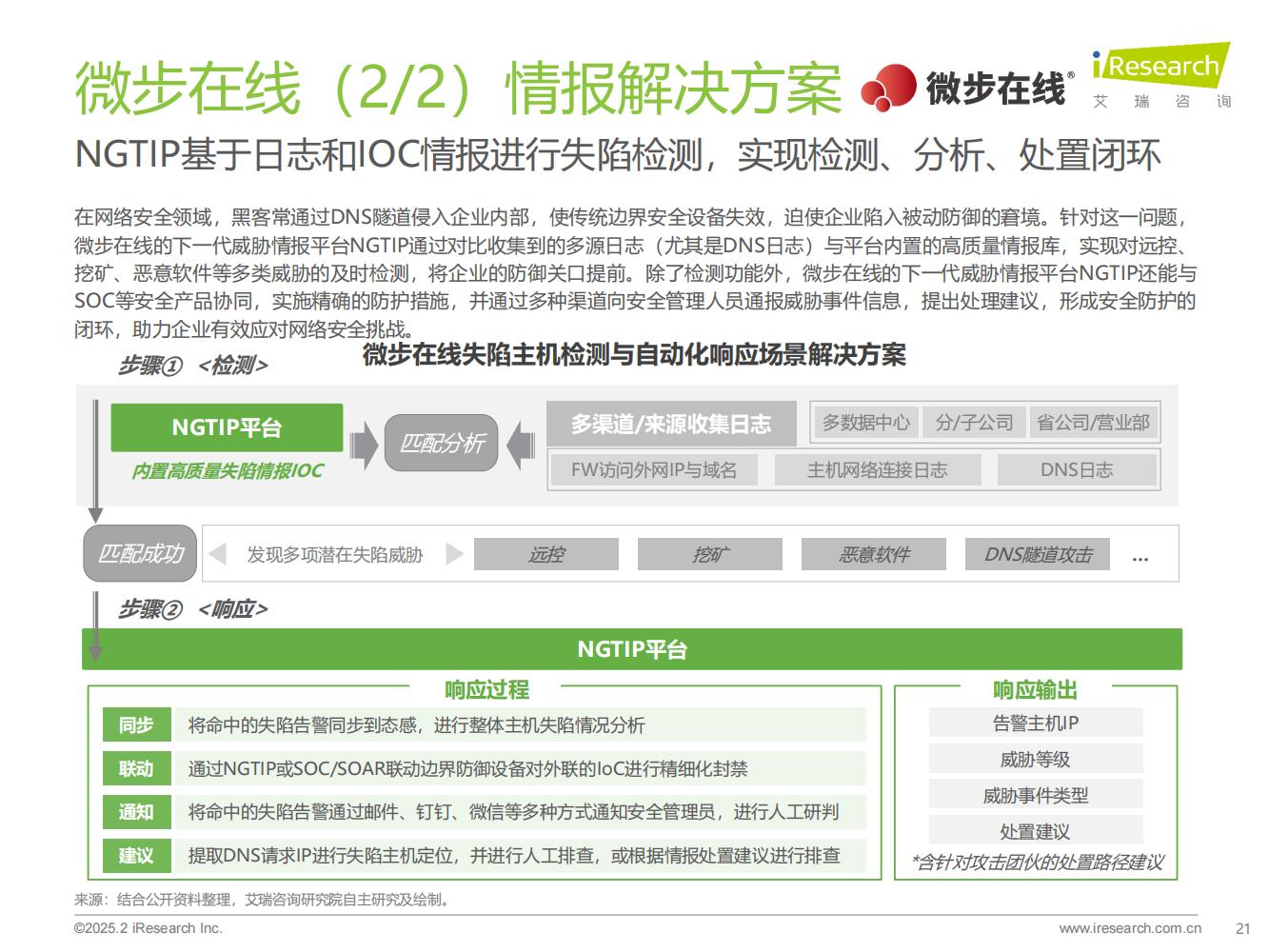Click the green 建议 label
The height and width of the screenshot is (952, 1269).
click(136, 856)
